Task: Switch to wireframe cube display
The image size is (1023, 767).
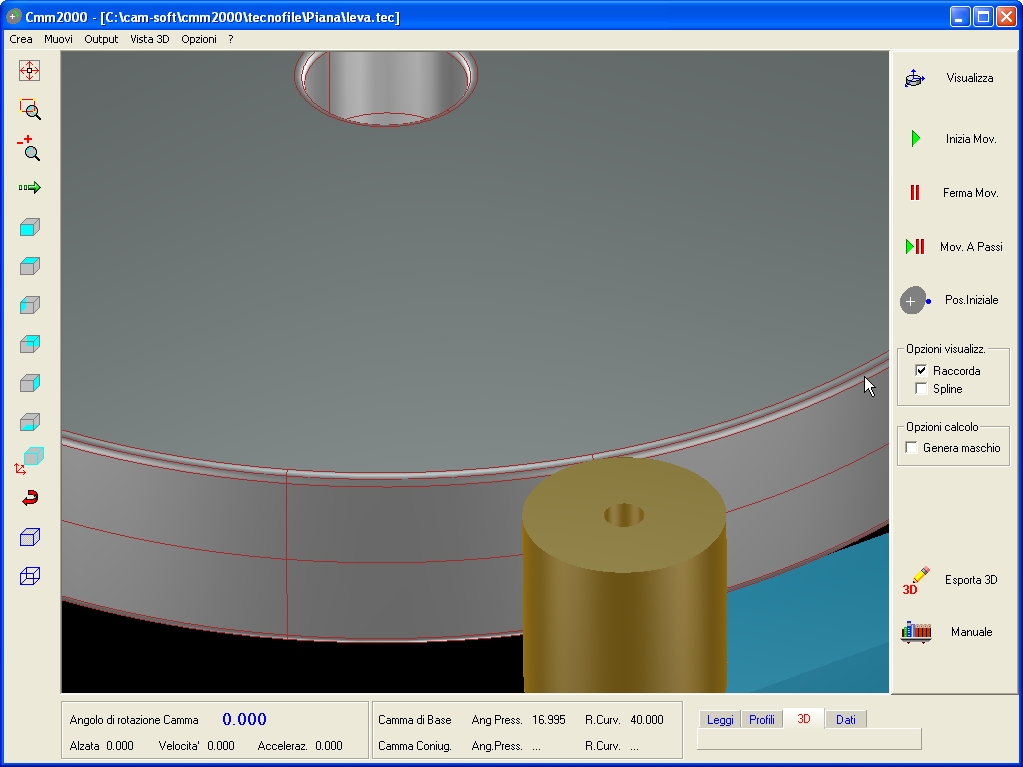Action: (29, 576)
